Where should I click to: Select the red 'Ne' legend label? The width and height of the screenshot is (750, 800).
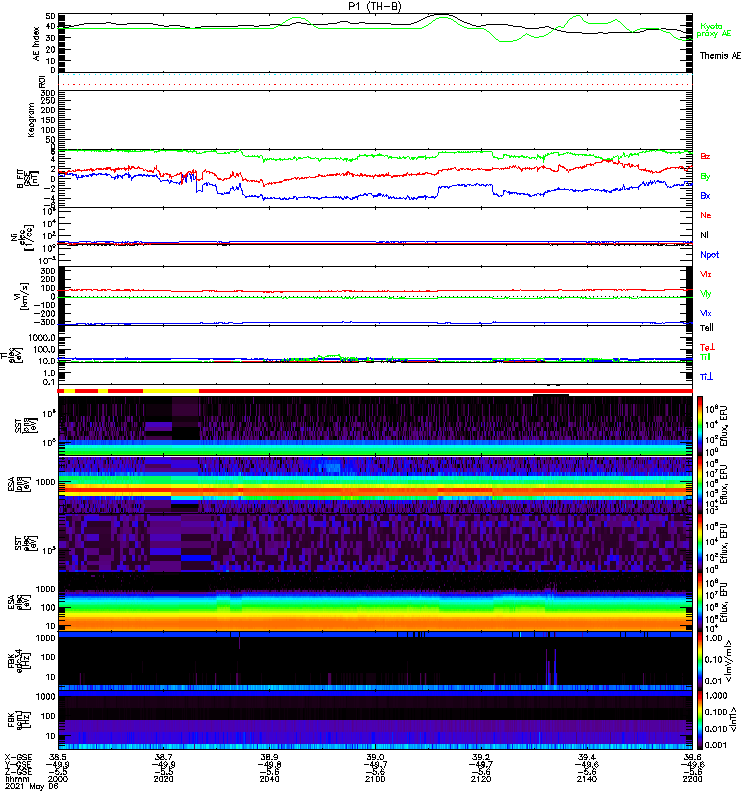pyautogui.click(x=706, y=215)
